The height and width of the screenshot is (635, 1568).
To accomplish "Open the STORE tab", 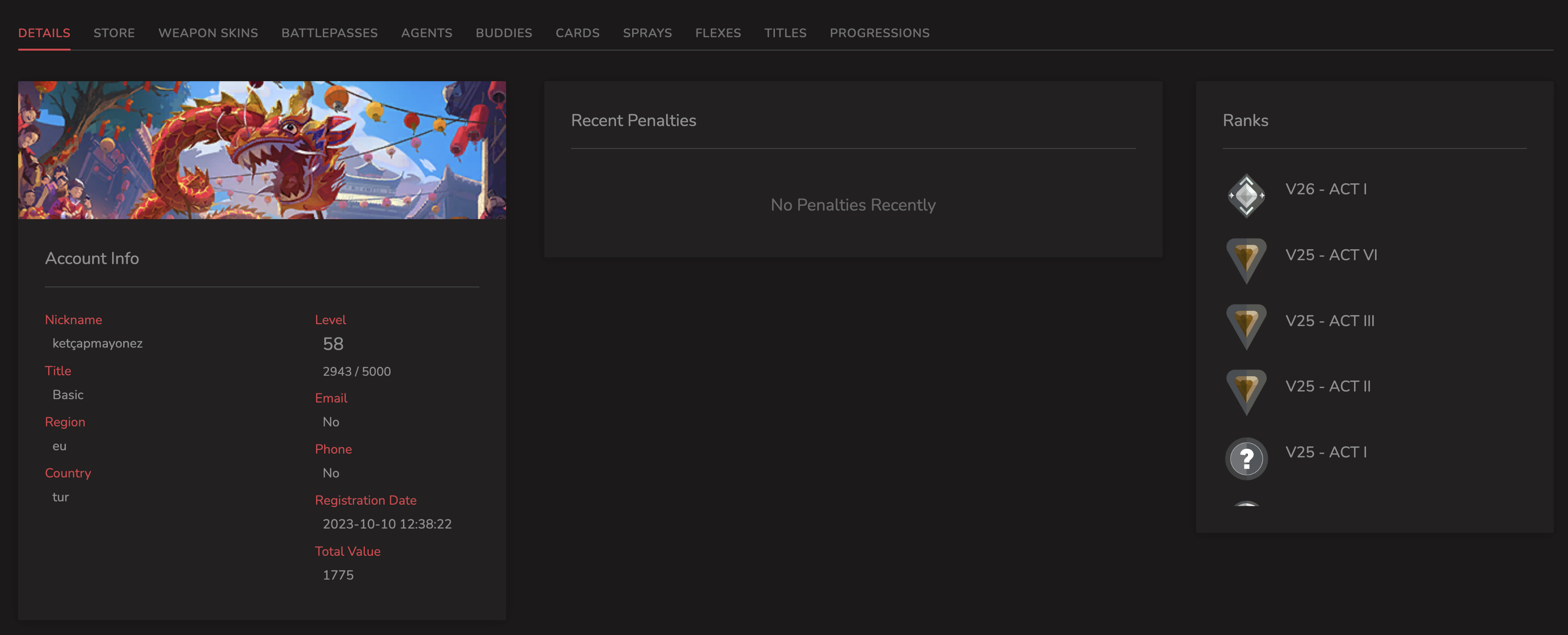I will click(114, 33).
